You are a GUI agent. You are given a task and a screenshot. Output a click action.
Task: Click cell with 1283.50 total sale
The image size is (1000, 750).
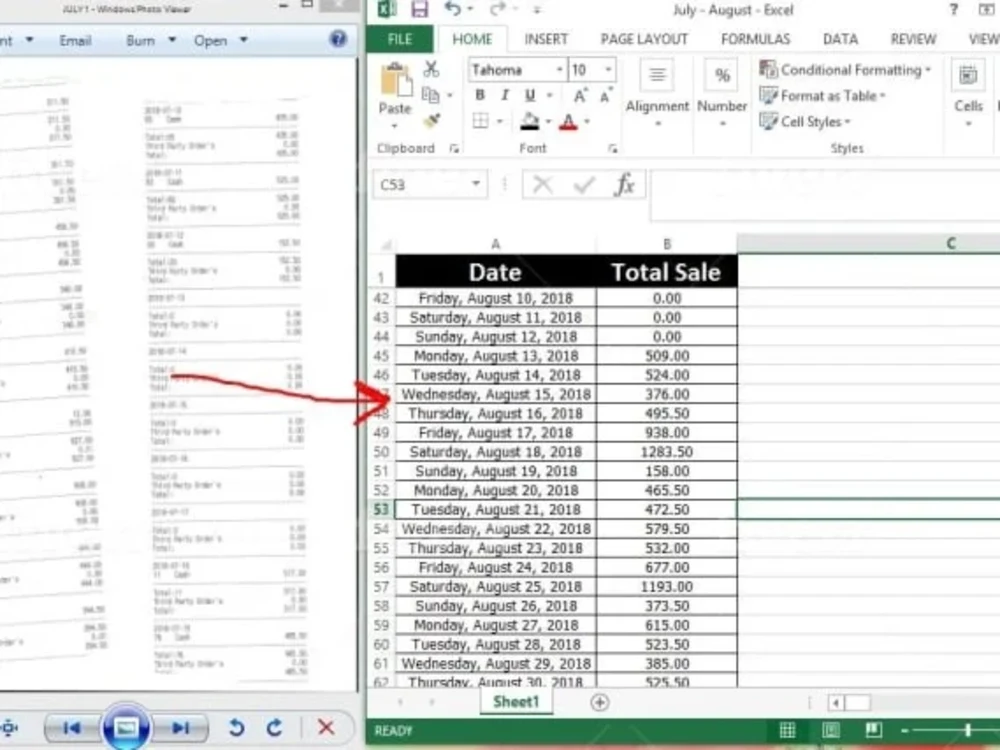click(x=667, y=452)
